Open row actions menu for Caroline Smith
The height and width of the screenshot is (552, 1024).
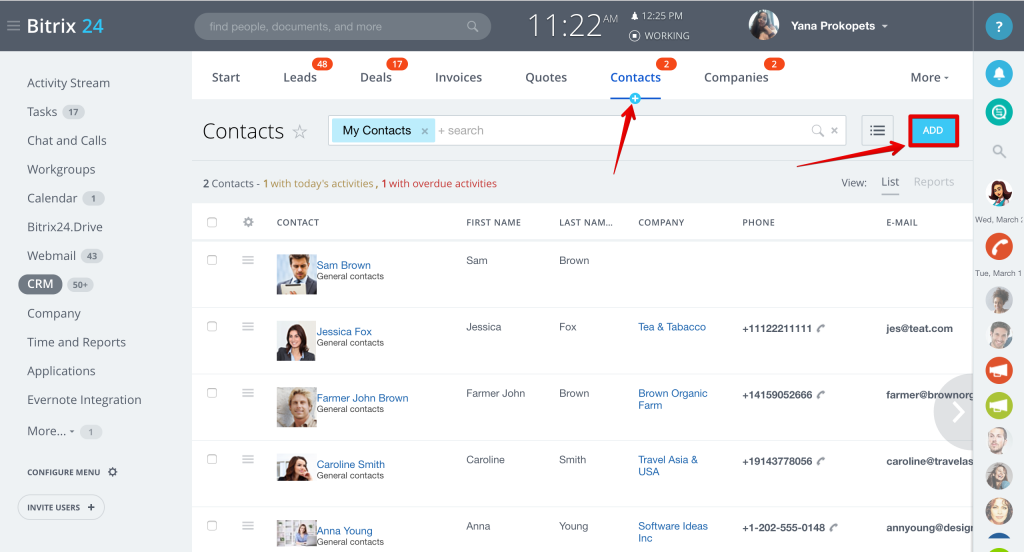[248, 460]
